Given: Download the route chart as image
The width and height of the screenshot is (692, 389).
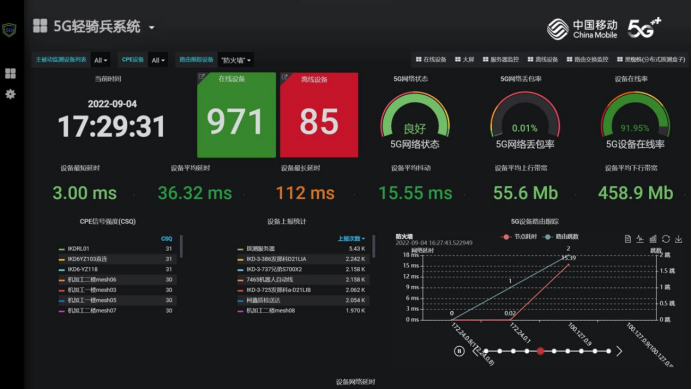Looking at the screenshot, I should tap(679, 239).
